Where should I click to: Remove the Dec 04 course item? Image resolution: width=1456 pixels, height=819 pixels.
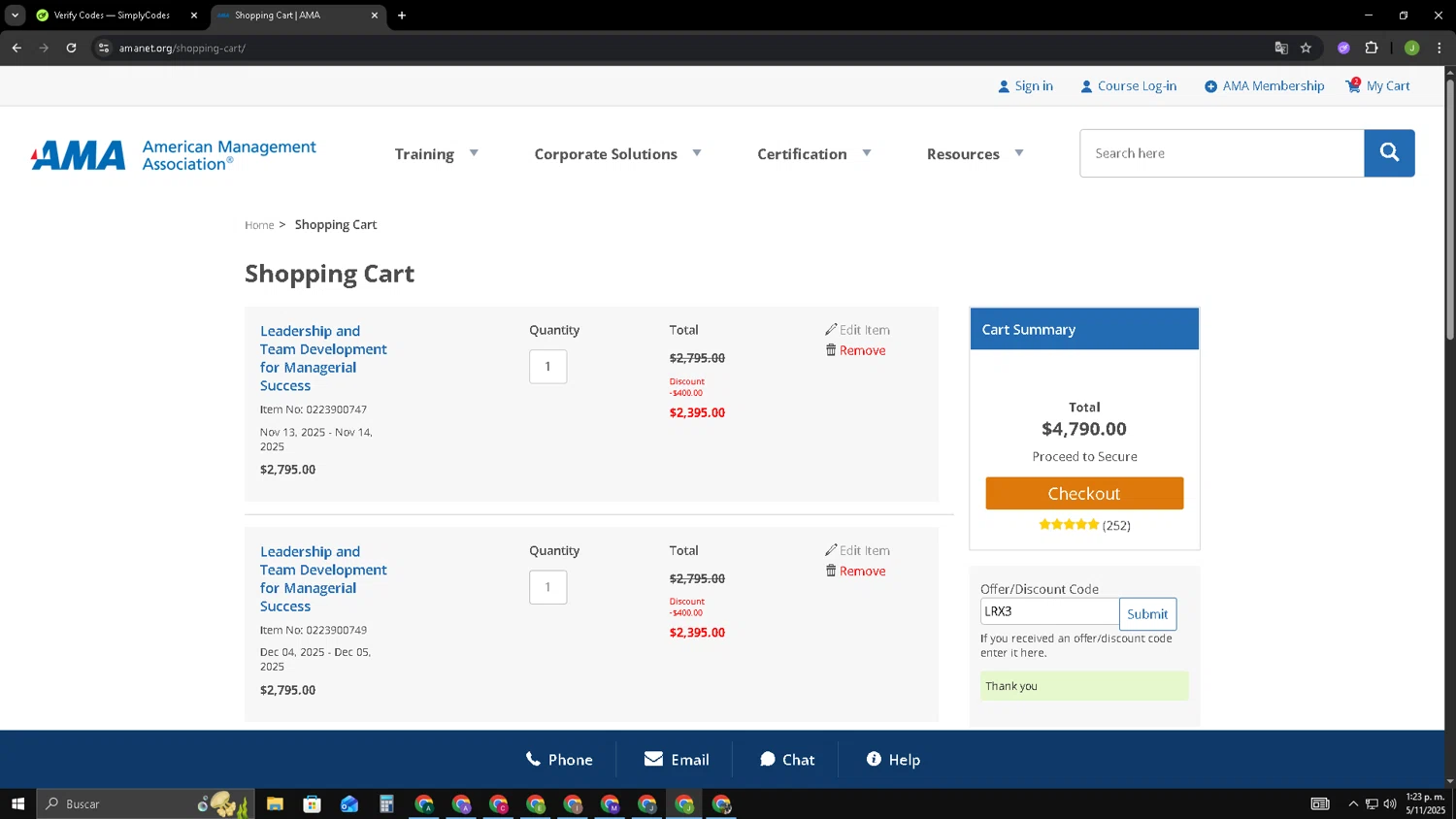pyautogui.click(x=855, y=571)
